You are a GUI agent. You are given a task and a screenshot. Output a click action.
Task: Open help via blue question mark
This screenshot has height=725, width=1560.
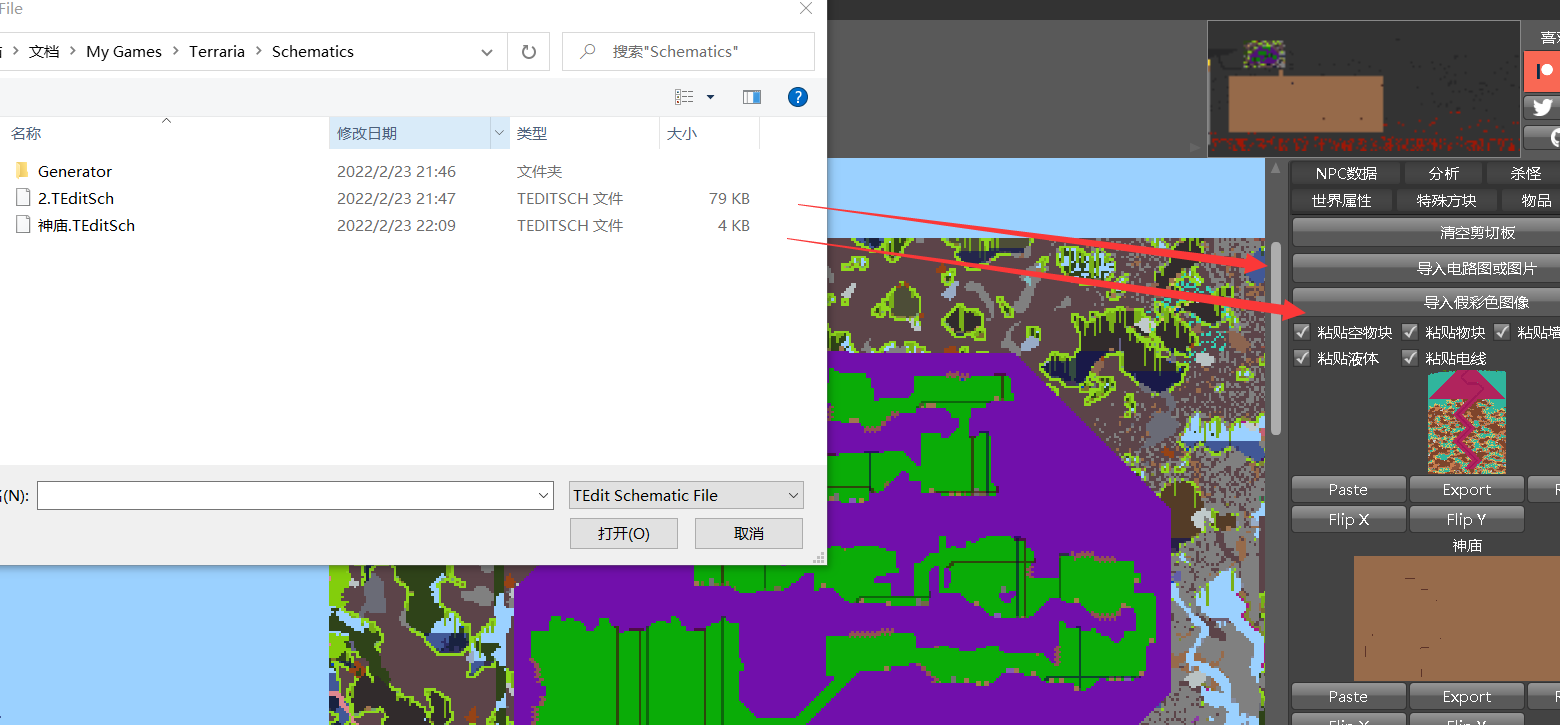point(797,97)
